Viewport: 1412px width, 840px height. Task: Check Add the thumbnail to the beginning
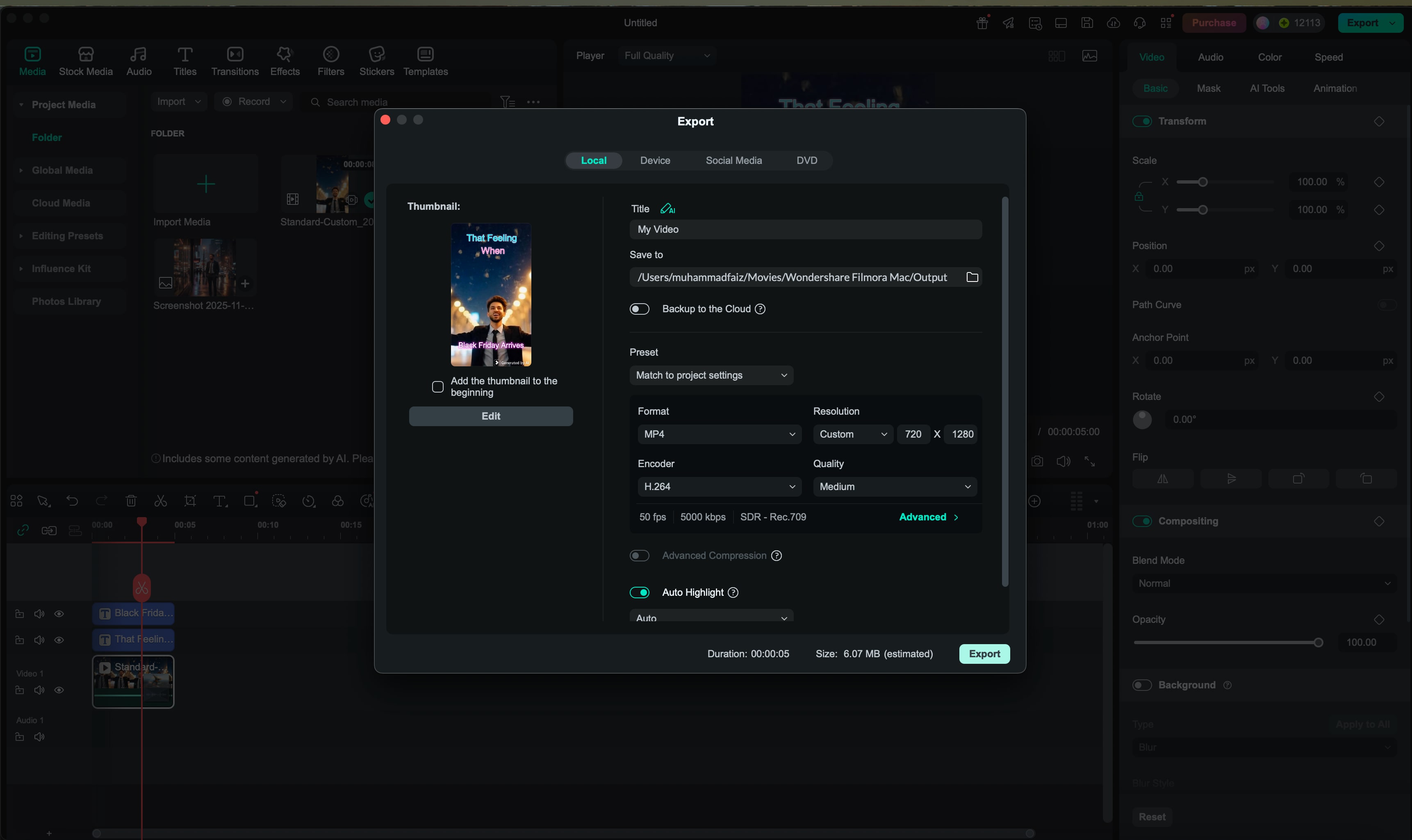437,386
